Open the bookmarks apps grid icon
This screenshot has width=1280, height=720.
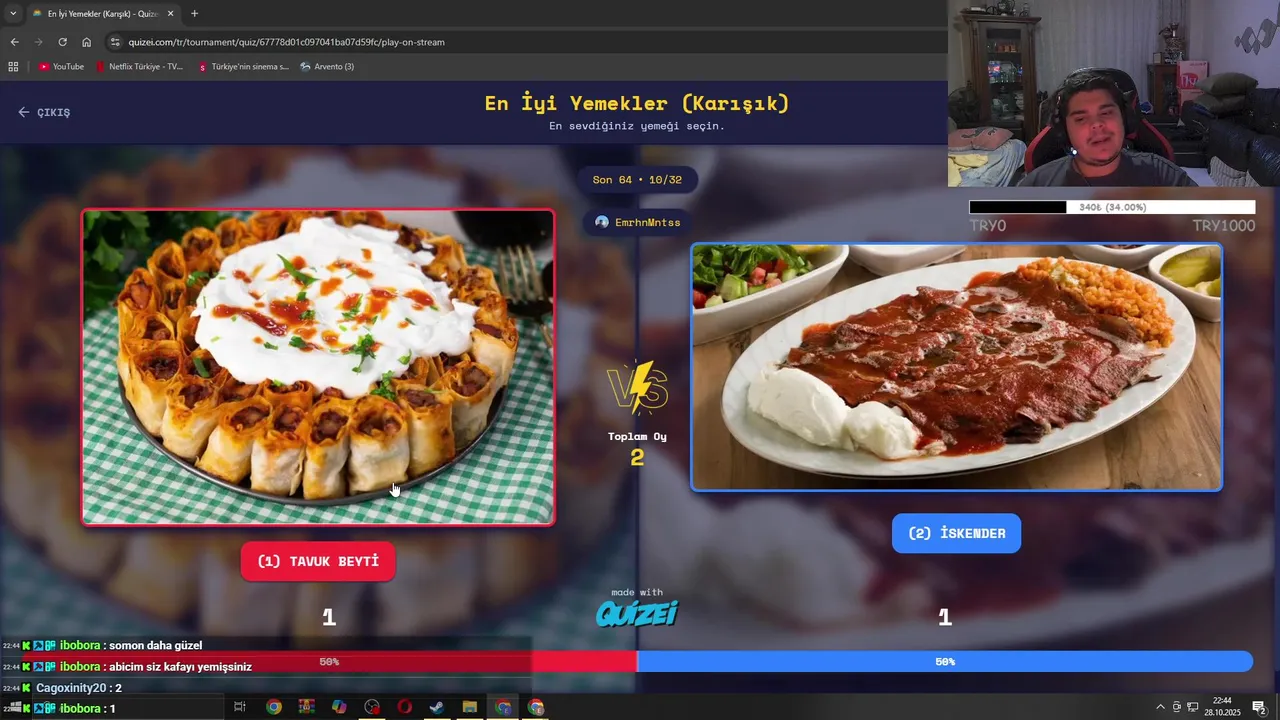[13, 67]
